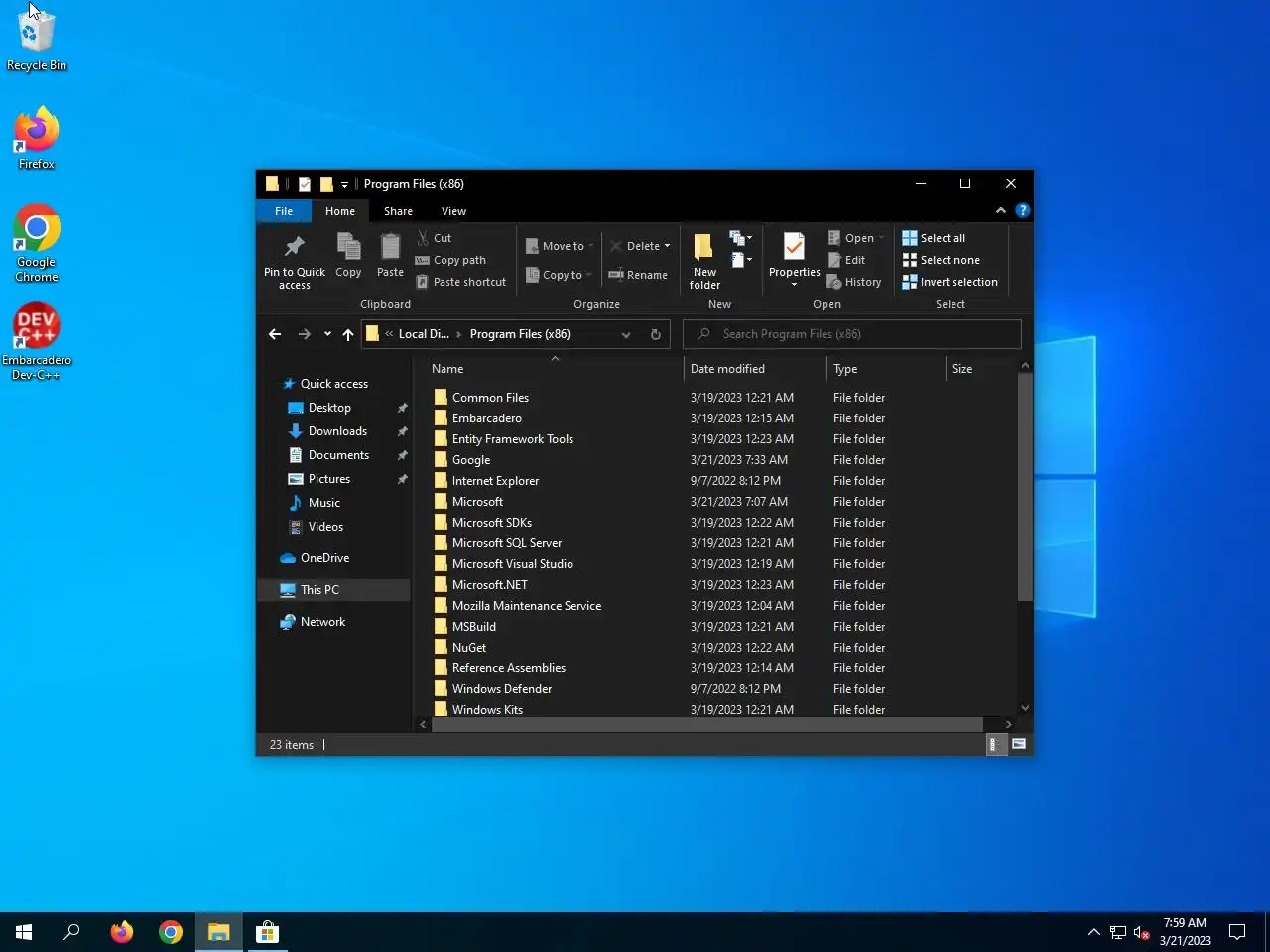The width and height of the screenshot is (1270, 952).
Task: Select Network in navigation pane
Action: [x=322, y=622]
